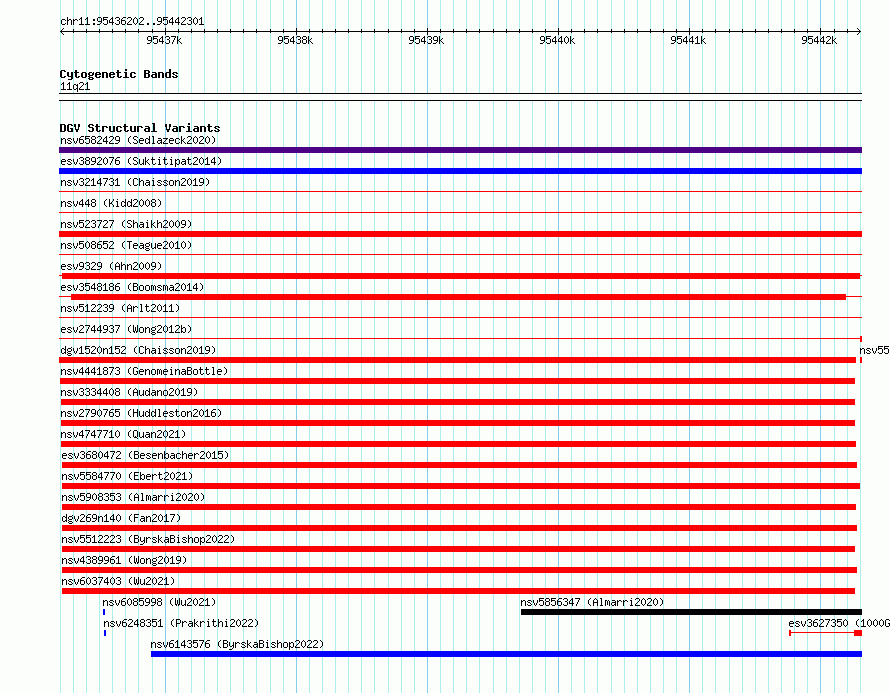The height and width of the screenshot is (693, 890).
Task: Click nsv3334408 (Audano2019) label
Action: pos(129,392)
